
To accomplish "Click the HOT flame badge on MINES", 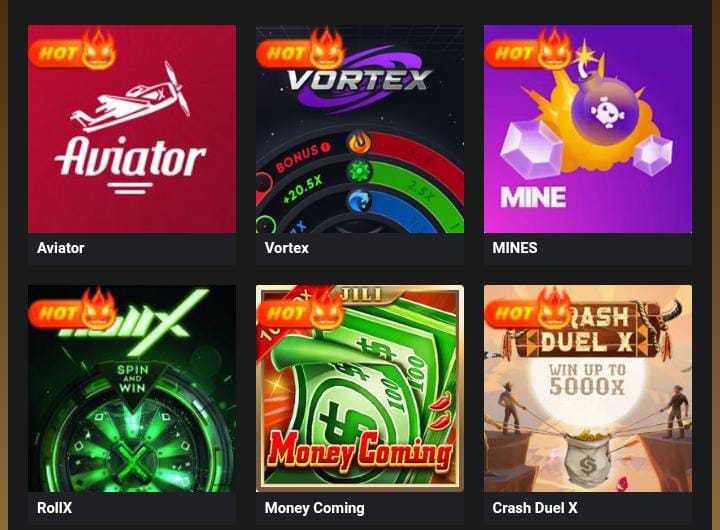I will click(528, 49).
